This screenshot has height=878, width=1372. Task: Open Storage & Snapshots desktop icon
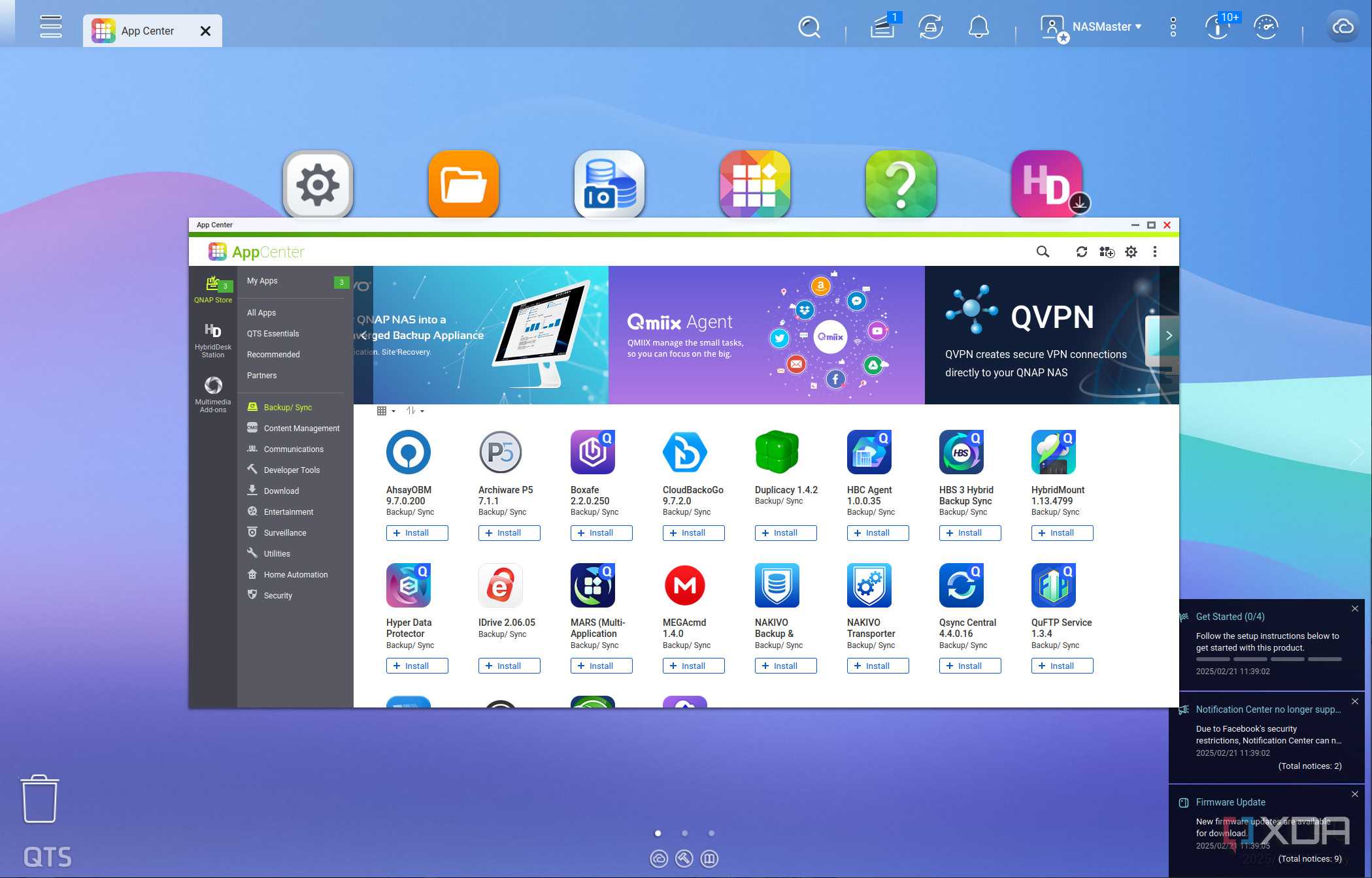(x=609, y=184)
